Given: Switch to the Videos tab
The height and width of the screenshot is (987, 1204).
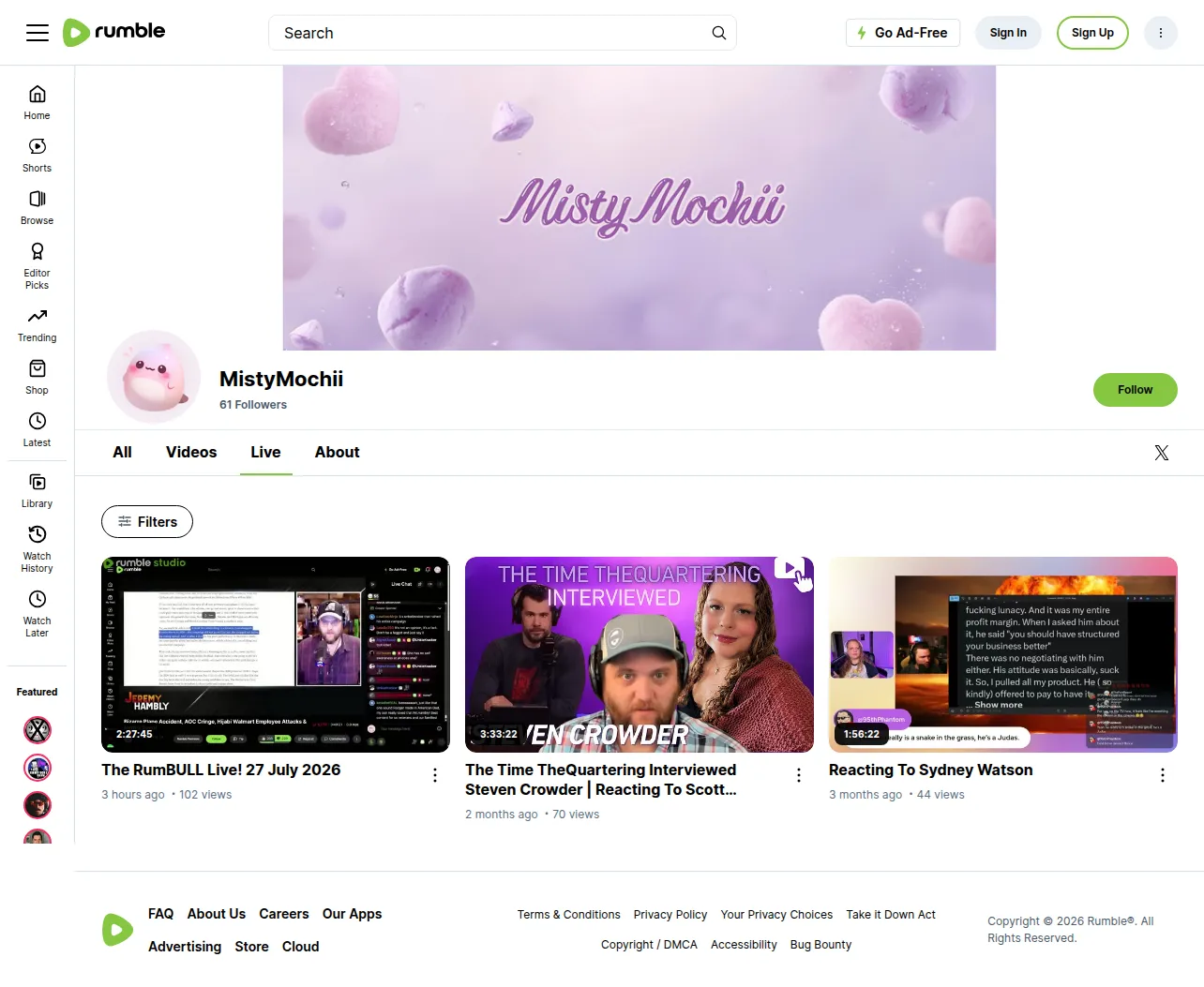Looking at the screenshot, I should [191, 452].
